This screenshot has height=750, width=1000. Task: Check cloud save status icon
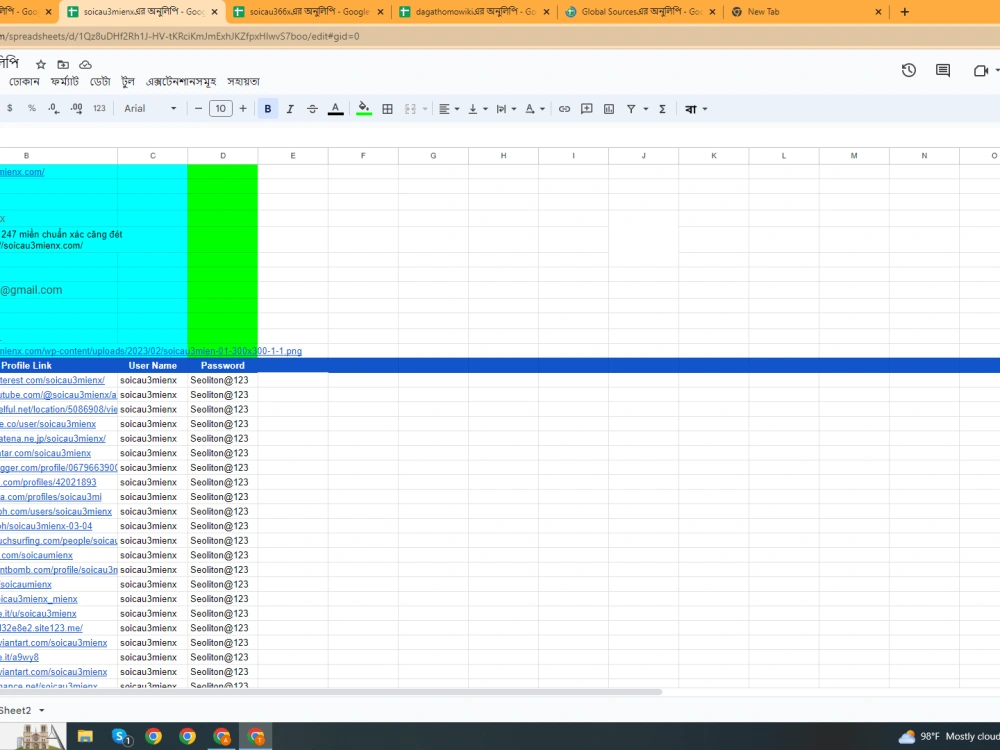coord(85,64)
